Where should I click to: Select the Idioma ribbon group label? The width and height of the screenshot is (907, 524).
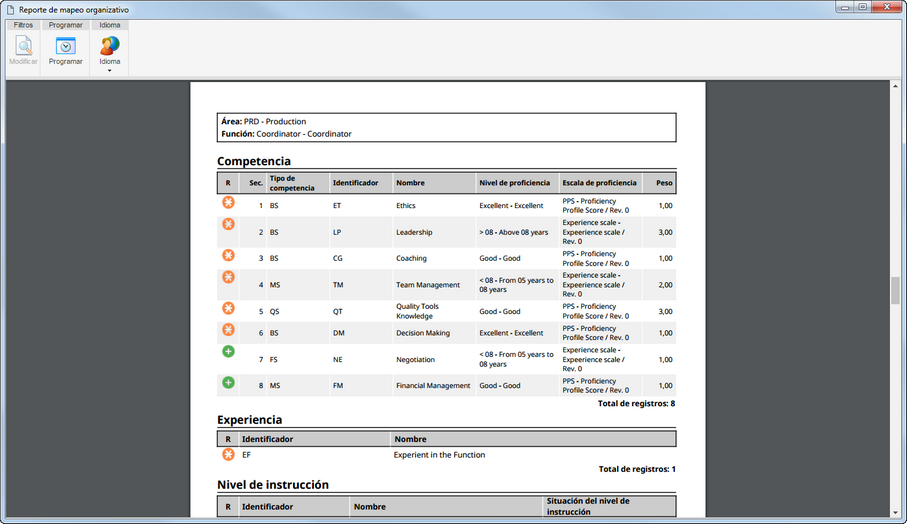pos(109,25)
